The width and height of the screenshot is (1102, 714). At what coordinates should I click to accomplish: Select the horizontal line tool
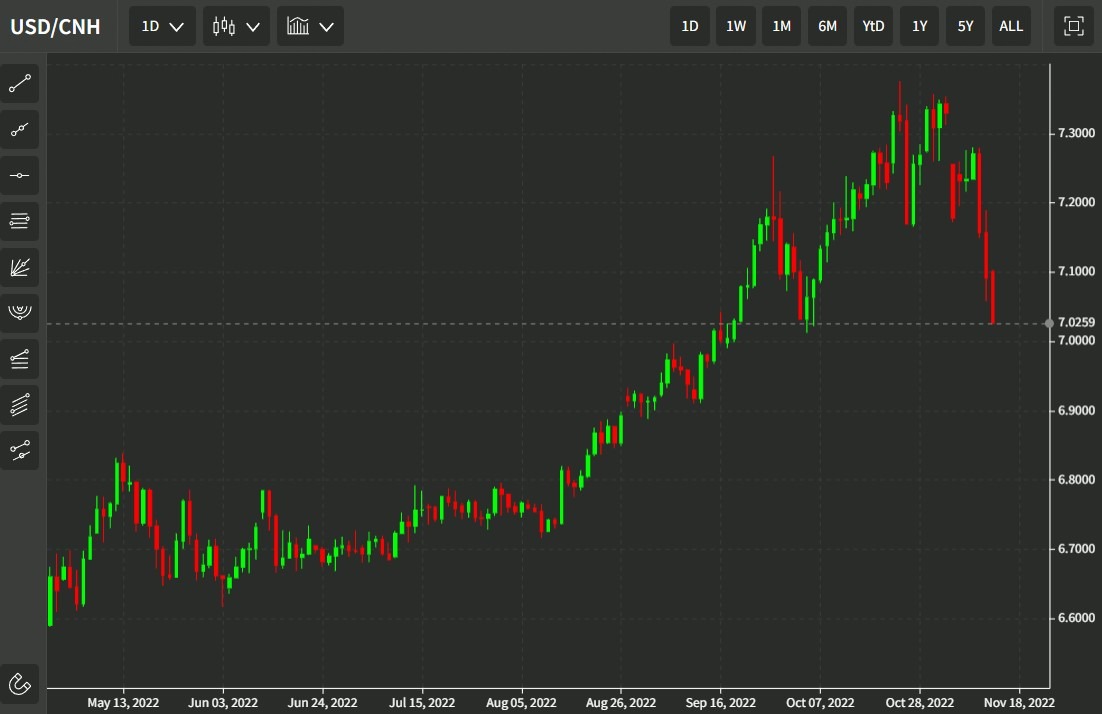20,176
